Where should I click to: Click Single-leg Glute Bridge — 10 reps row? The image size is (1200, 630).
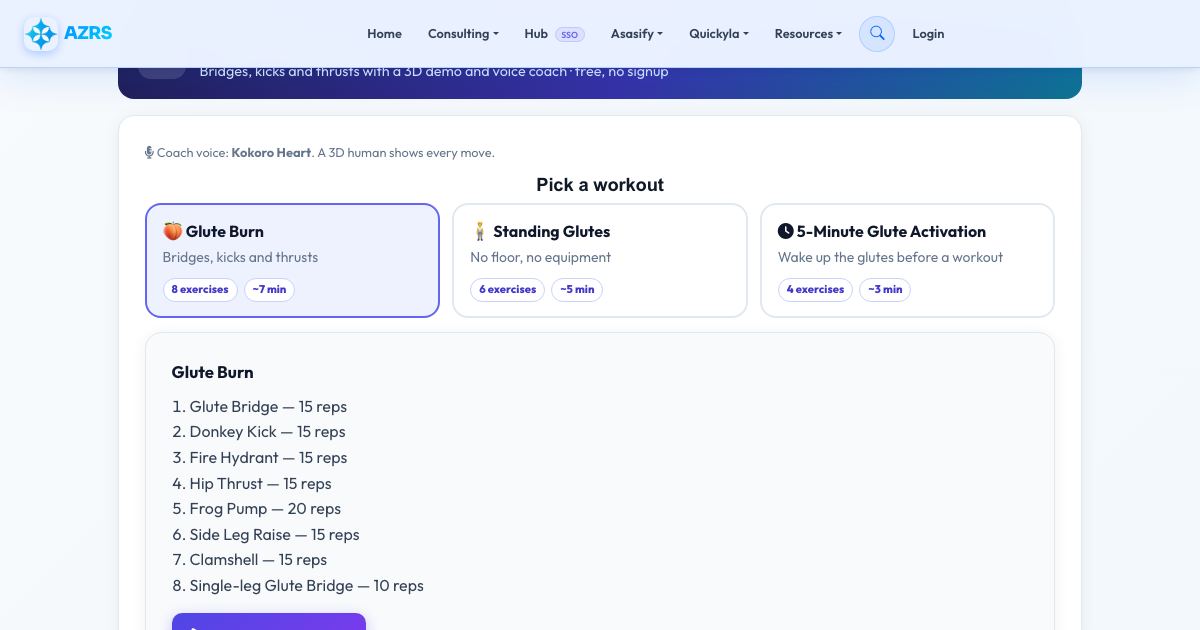(306, 586)
